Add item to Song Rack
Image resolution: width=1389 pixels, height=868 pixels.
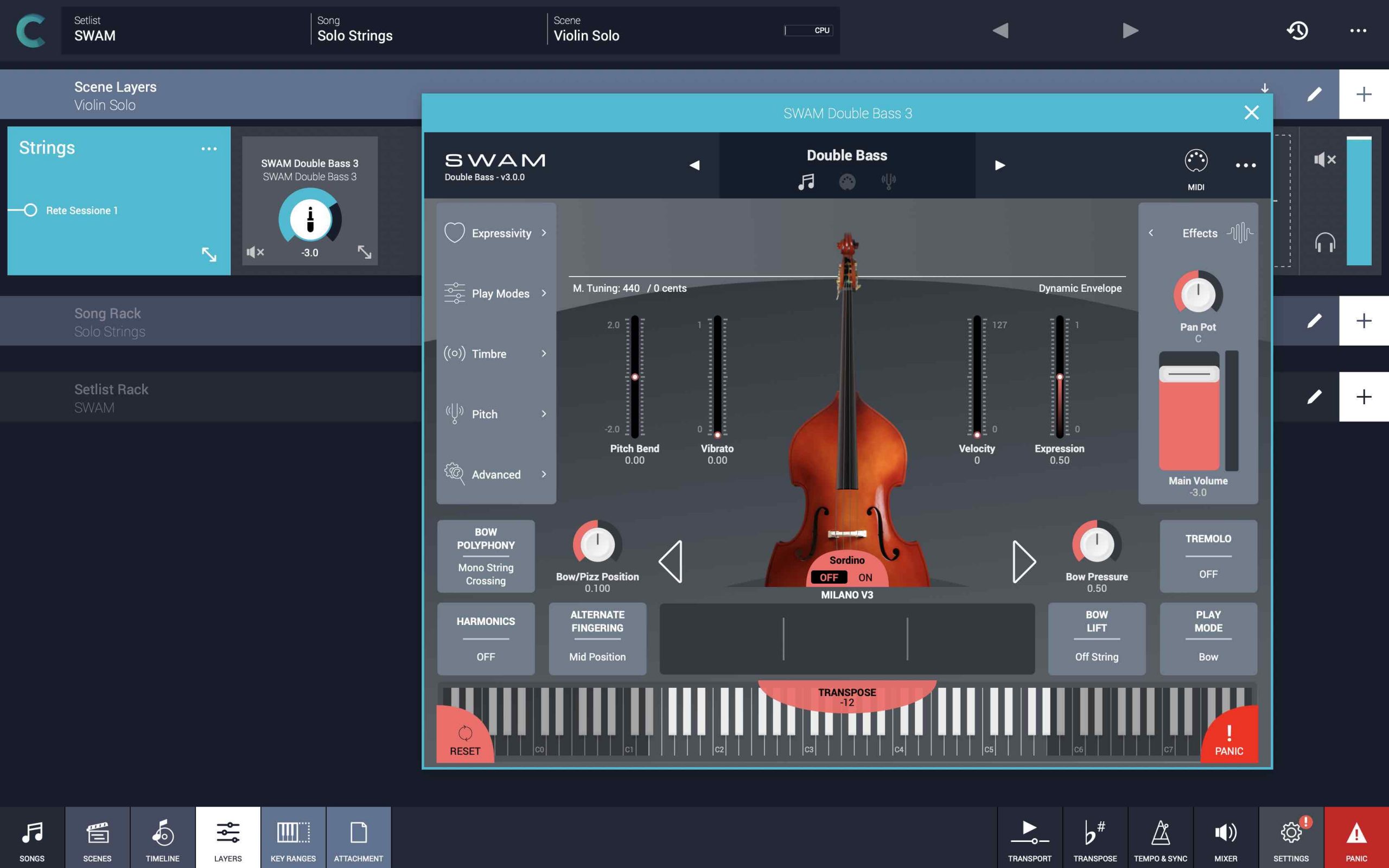(x=1365, y=320)
